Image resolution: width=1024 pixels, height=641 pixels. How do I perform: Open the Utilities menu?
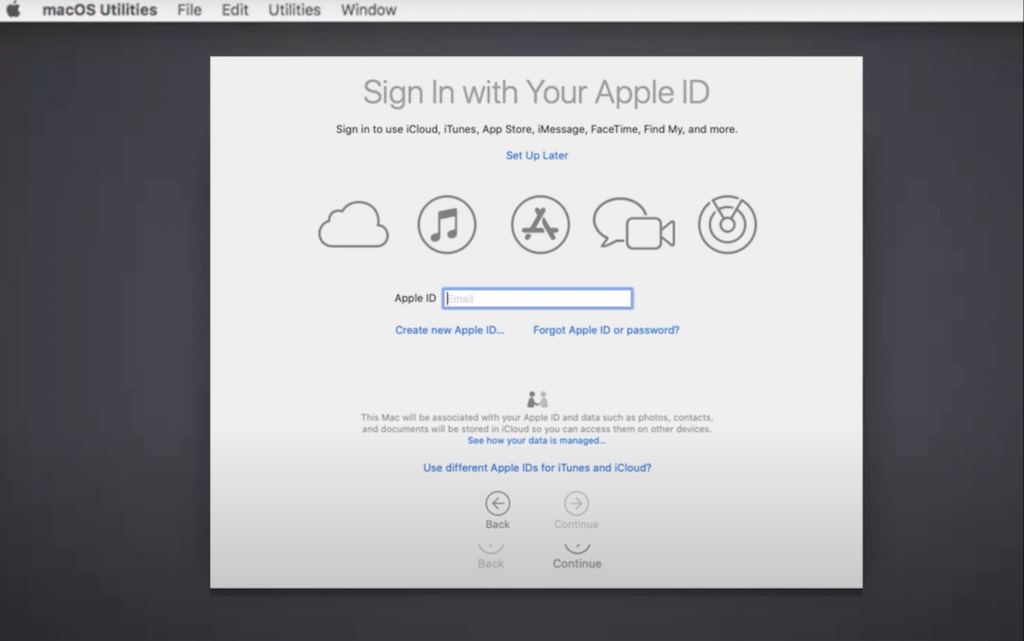295,10
